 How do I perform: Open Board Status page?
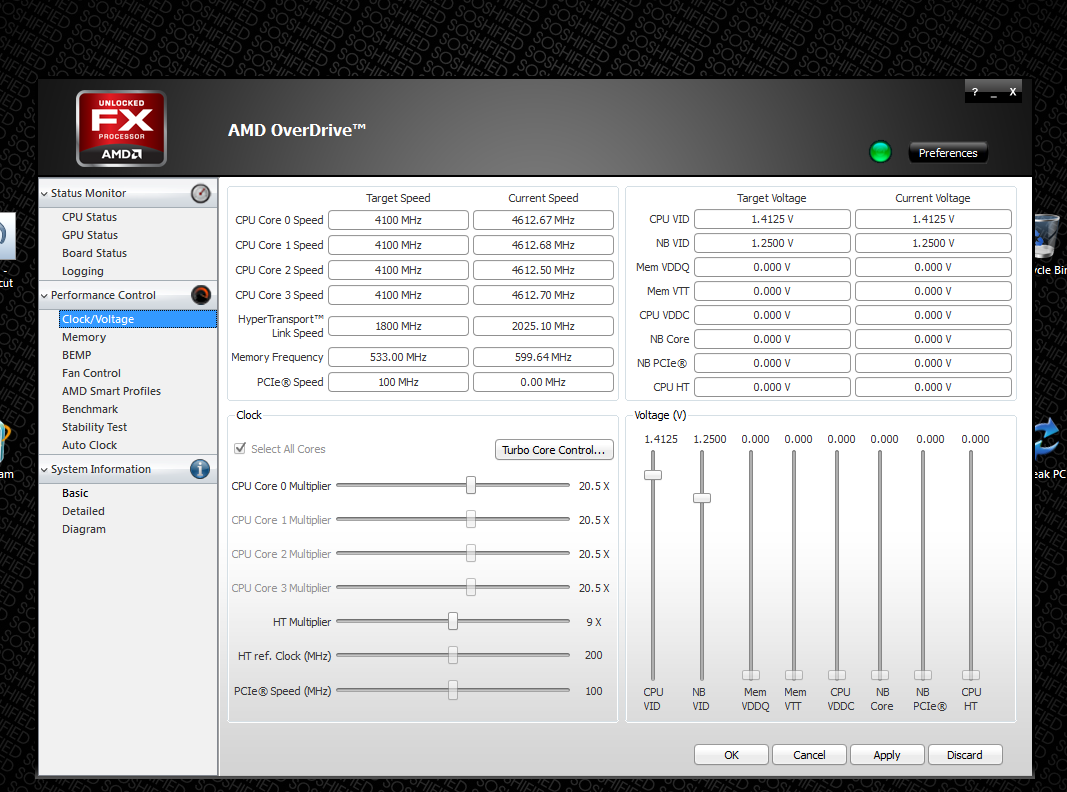point(95,253)
